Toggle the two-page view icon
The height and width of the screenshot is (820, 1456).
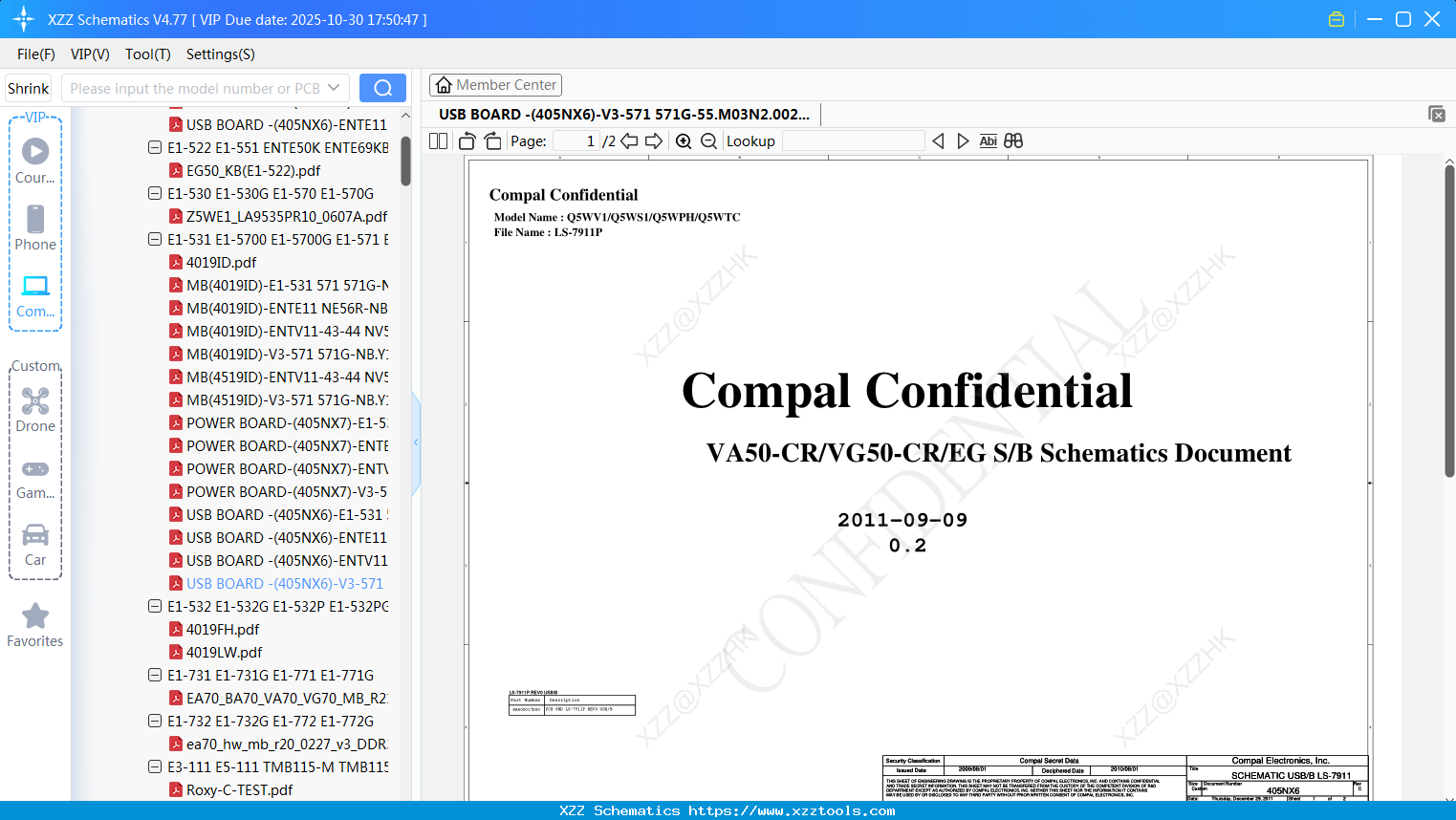click(439, 140)
